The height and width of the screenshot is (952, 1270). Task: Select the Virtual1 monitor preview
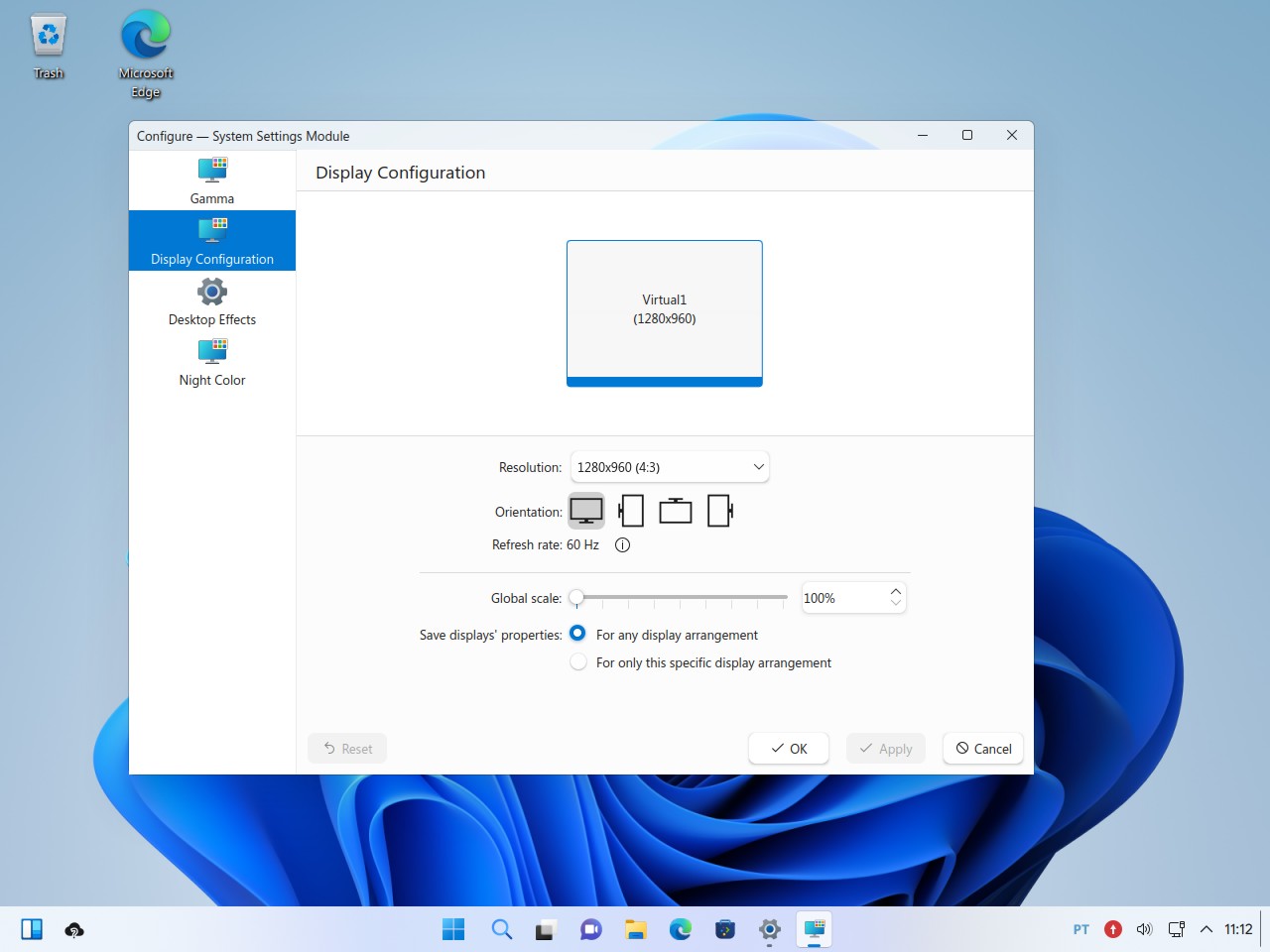point(665,311)
